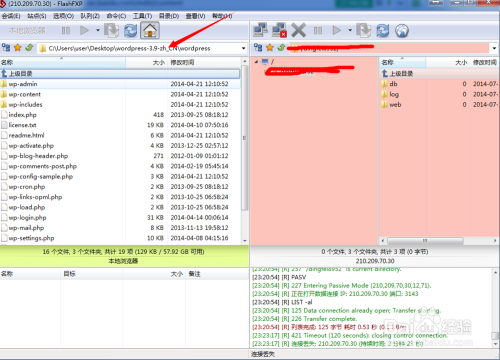
Task: Select the remote web folder
Action: click(439, 105)
